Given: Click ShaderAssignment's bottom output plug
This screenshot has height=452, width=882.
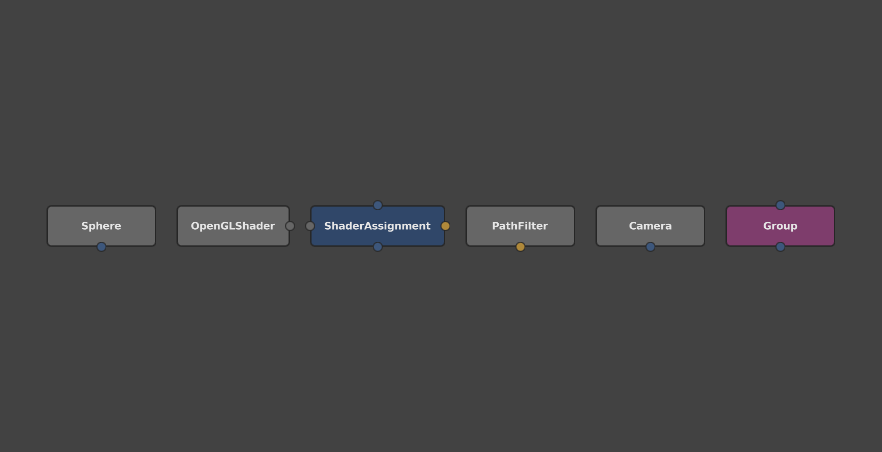Looking at the screenshot, I should click(377, 247).
